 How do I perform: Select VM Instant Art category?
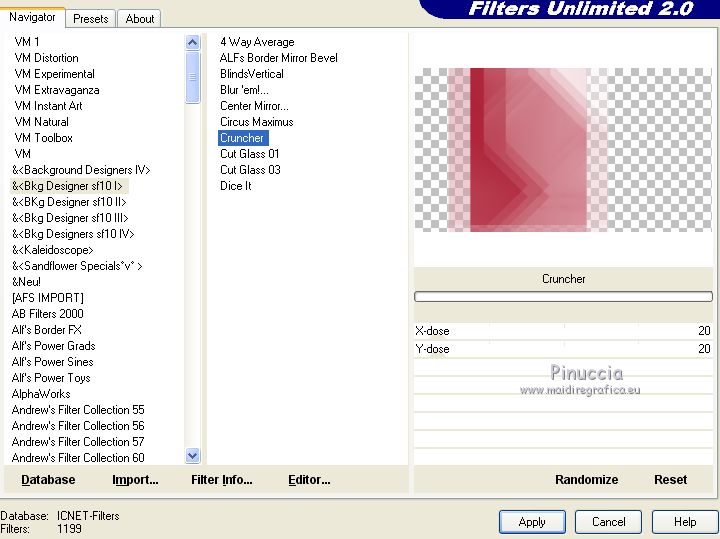point(48,106)
